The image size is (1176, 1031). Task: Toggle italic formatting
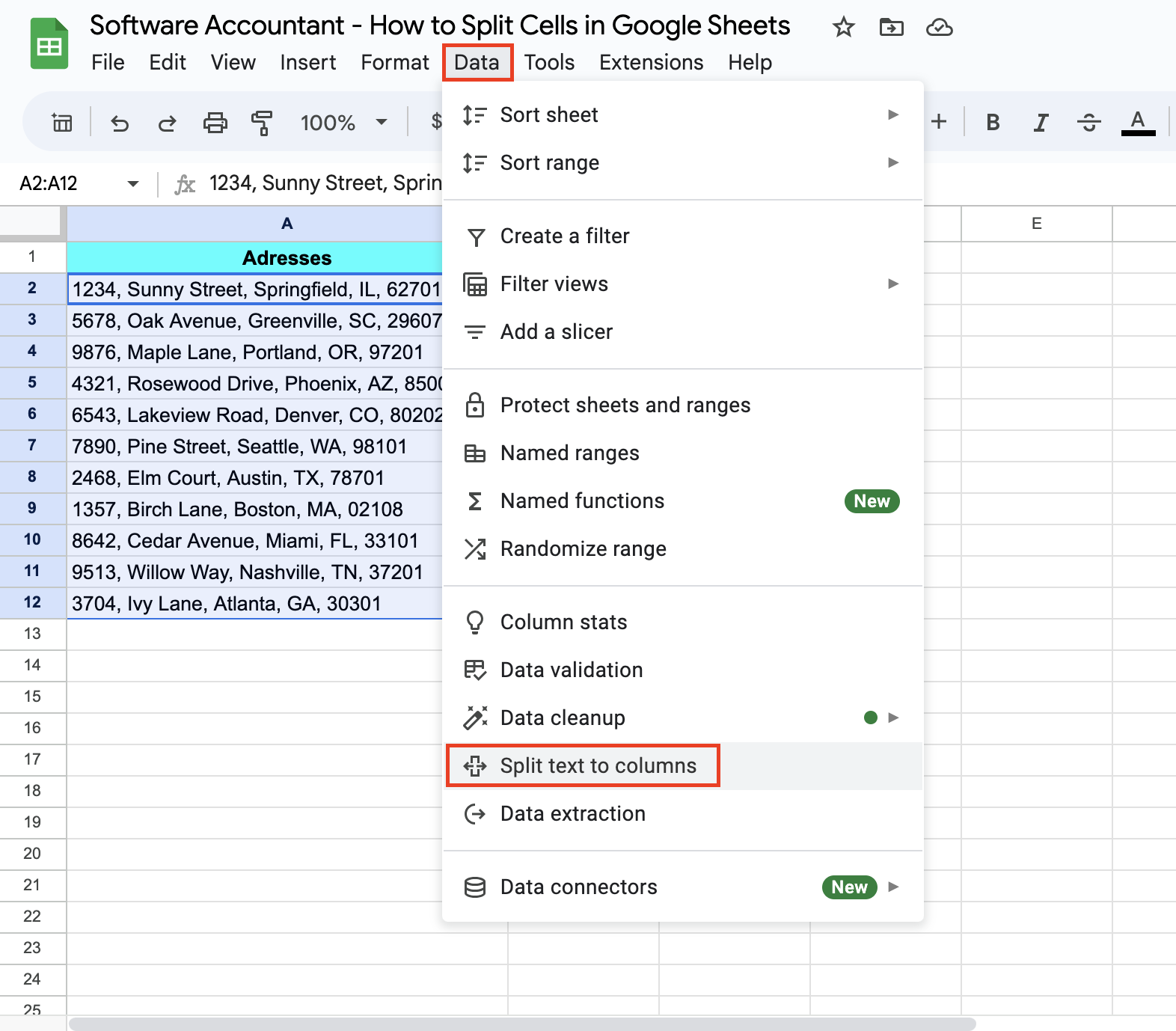(x=1041, y=122)
